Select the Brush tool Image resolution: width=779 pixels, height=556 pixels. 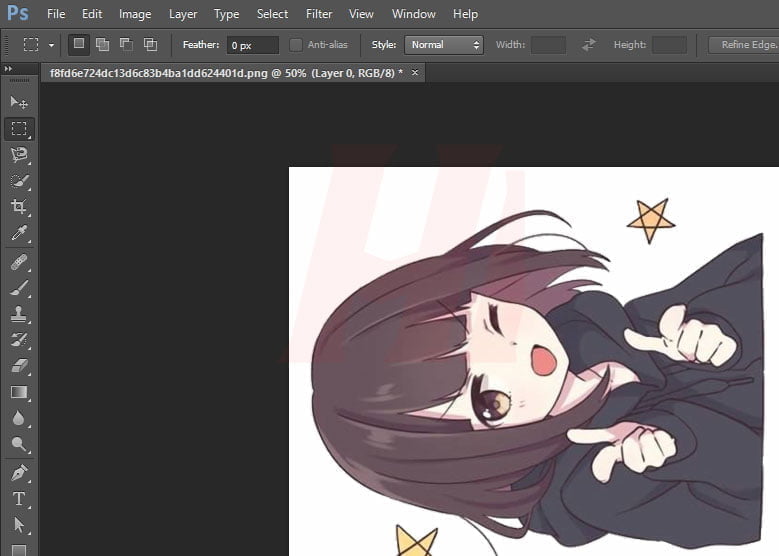pos(19,288)
